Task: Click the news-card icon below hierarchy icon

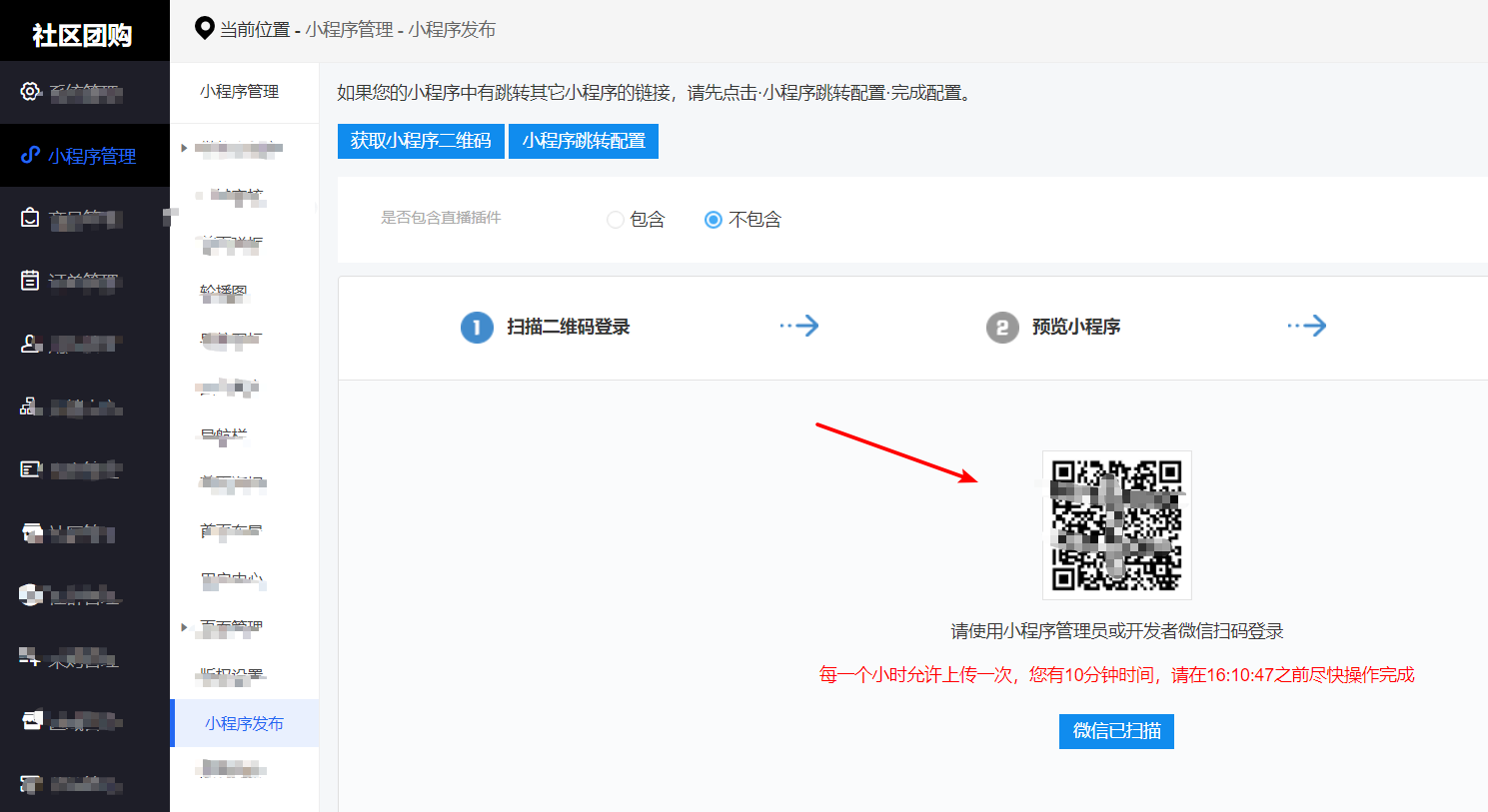Action: click(30, 468)
